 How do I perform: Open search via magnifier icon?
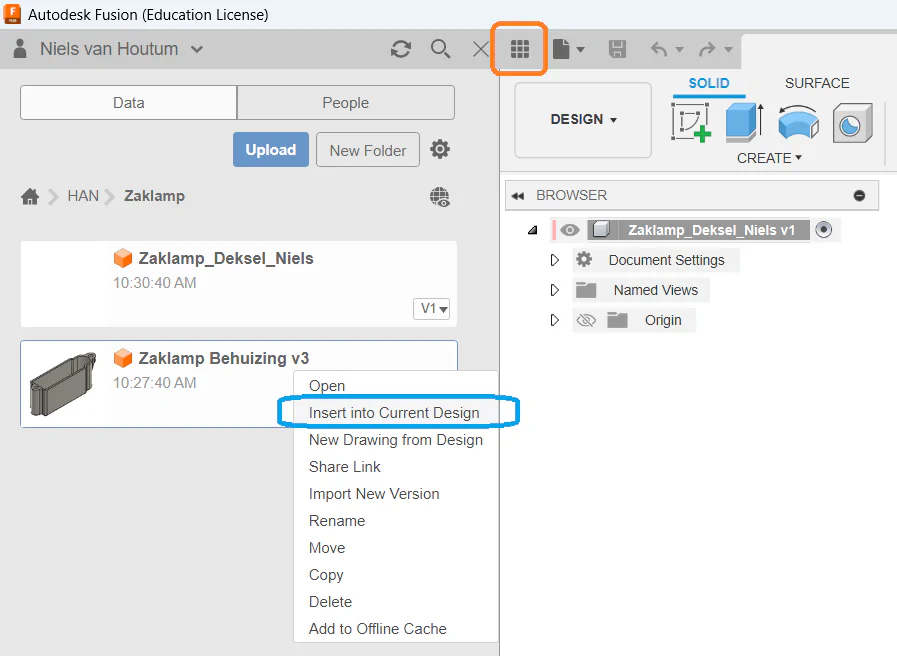pyautogui.click(x=440, y=49)
